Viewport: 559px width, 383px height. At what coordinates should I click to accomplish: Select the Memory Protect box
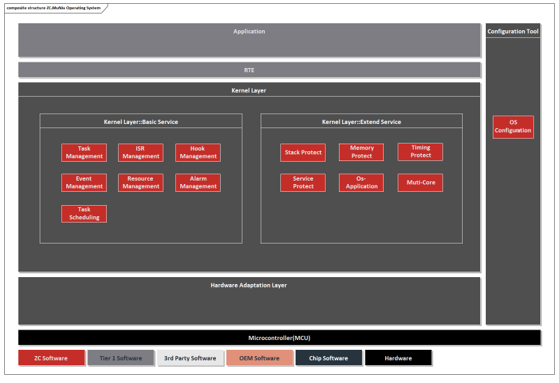361,152
